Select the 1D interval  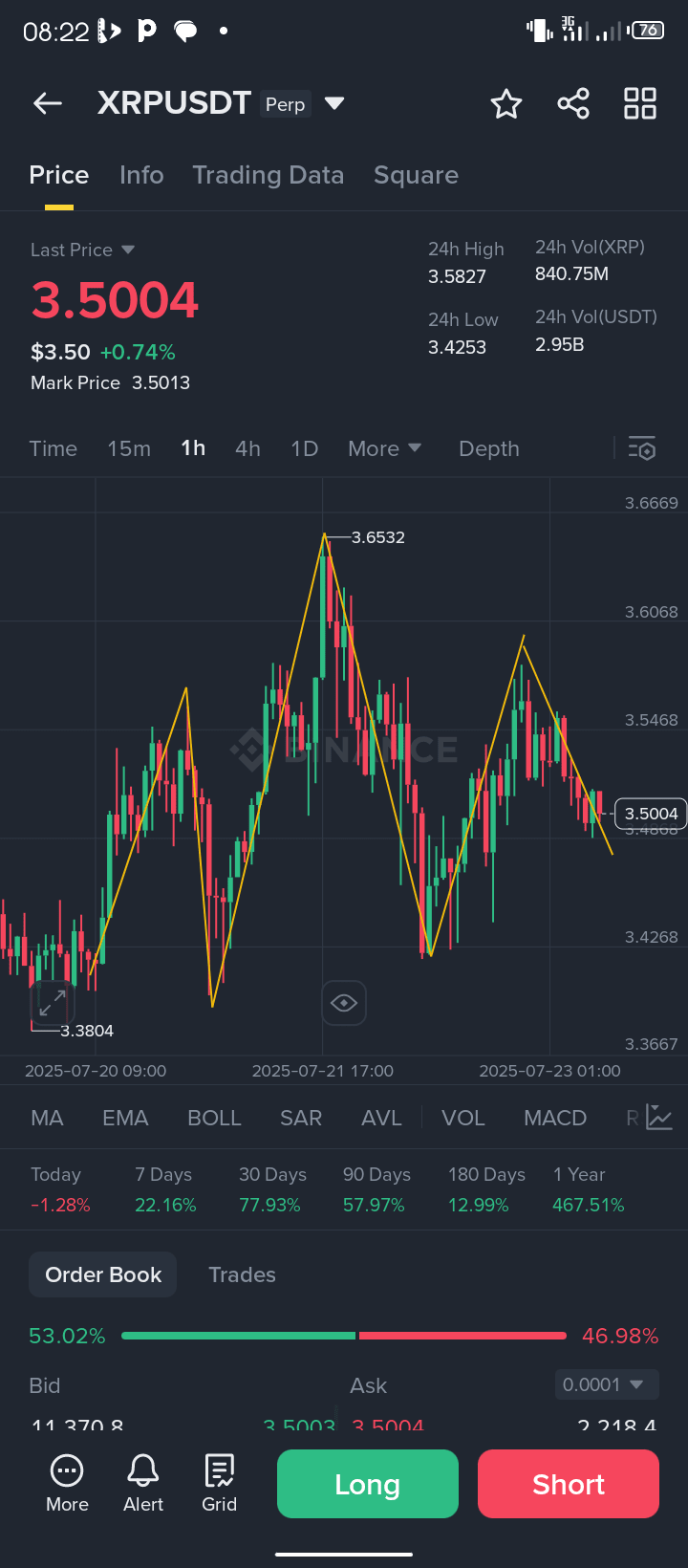point(305,448)
